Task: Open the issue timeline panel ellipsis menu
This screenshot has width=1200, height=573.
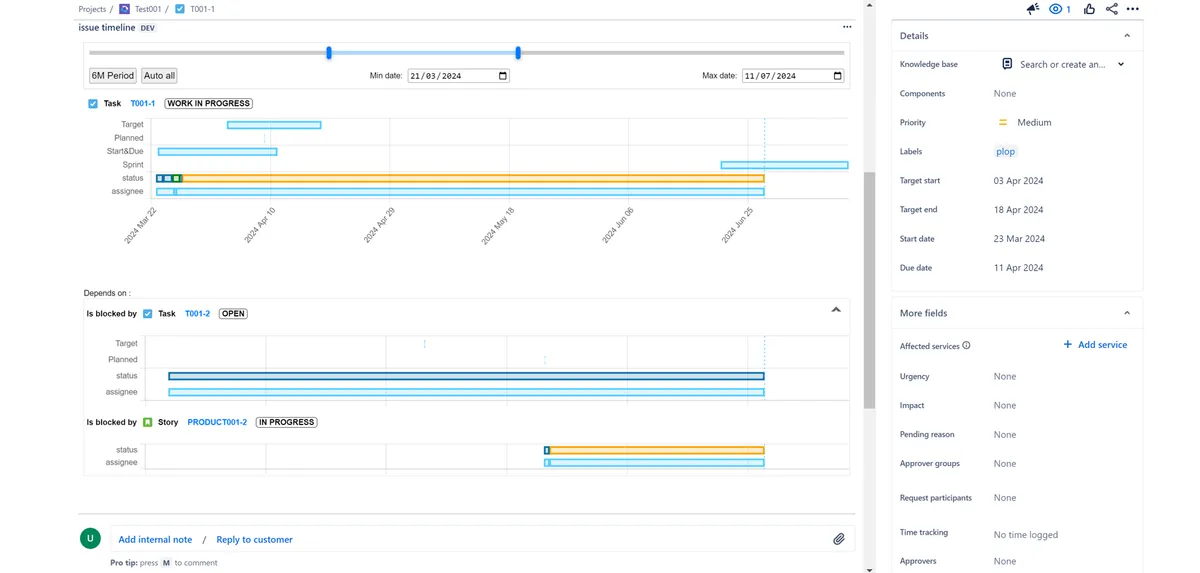Action: [x=847, y=27]
